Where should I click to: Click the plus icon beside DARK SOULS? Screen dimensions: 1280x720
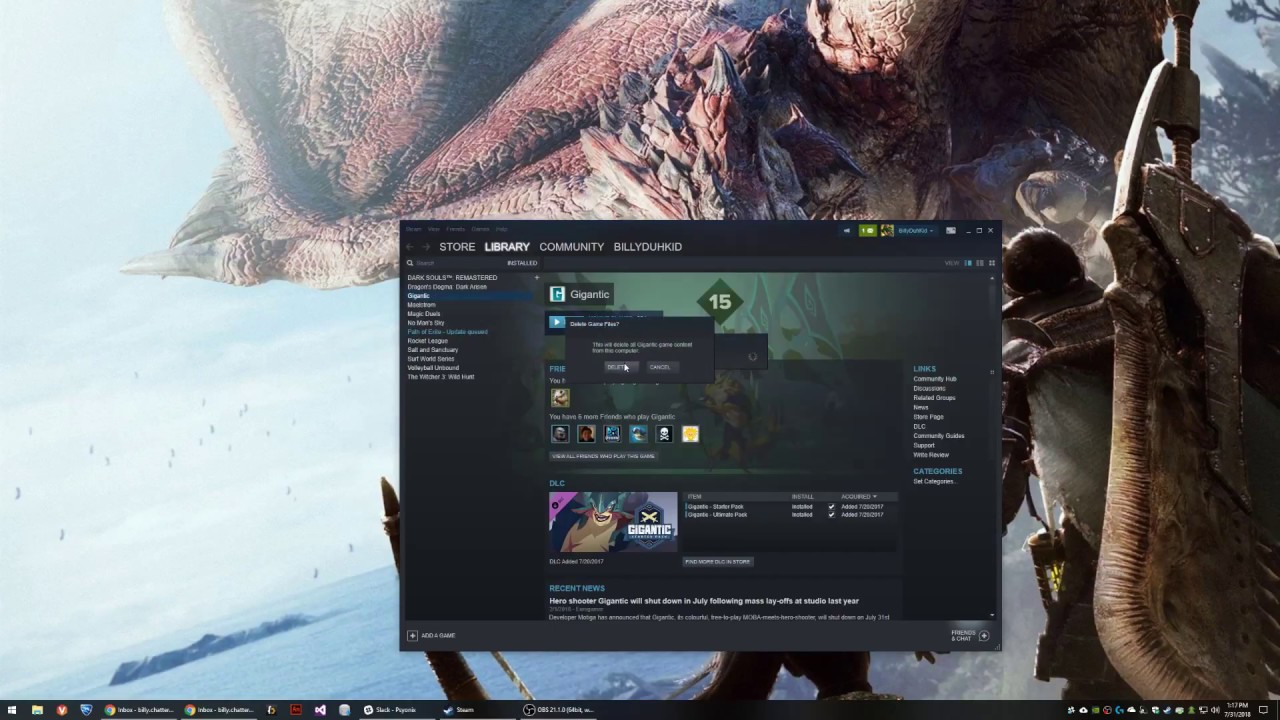tap(536, 278)
